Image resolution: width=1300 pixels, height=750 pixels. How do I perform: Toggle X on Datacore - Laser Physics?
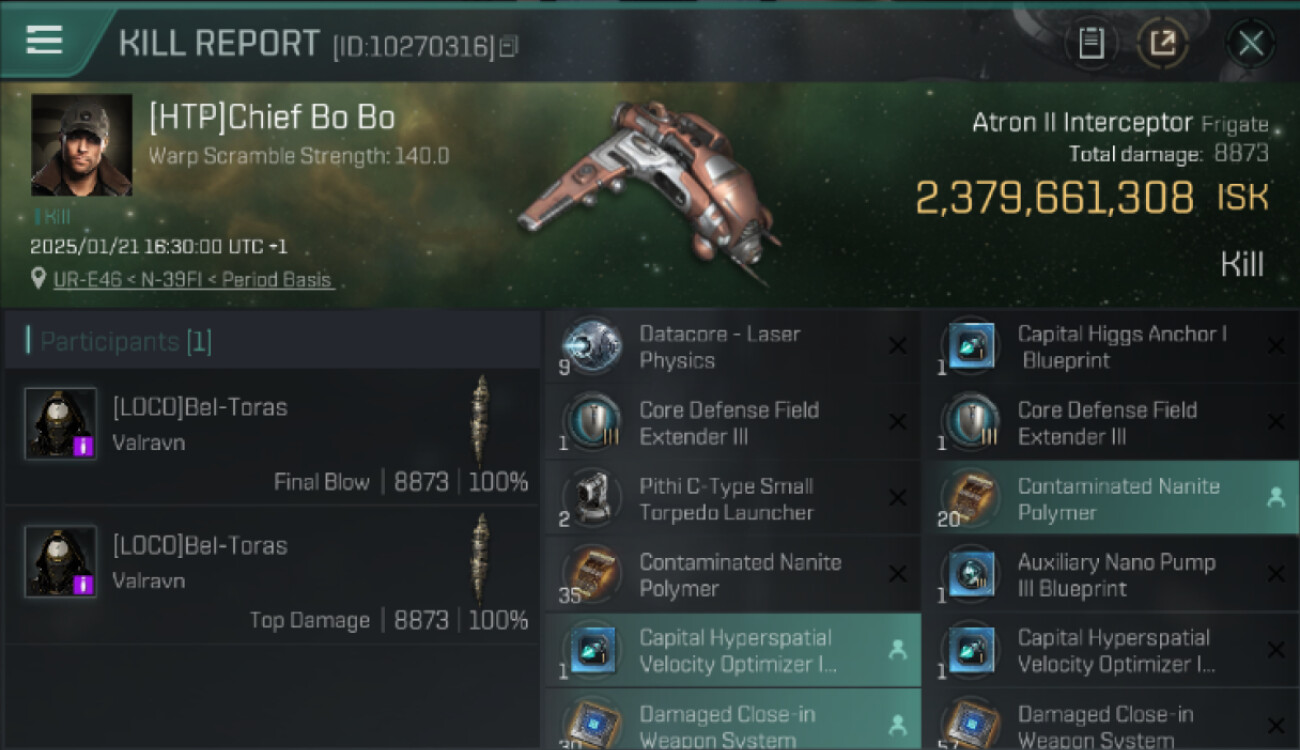[x=898, y=346]
